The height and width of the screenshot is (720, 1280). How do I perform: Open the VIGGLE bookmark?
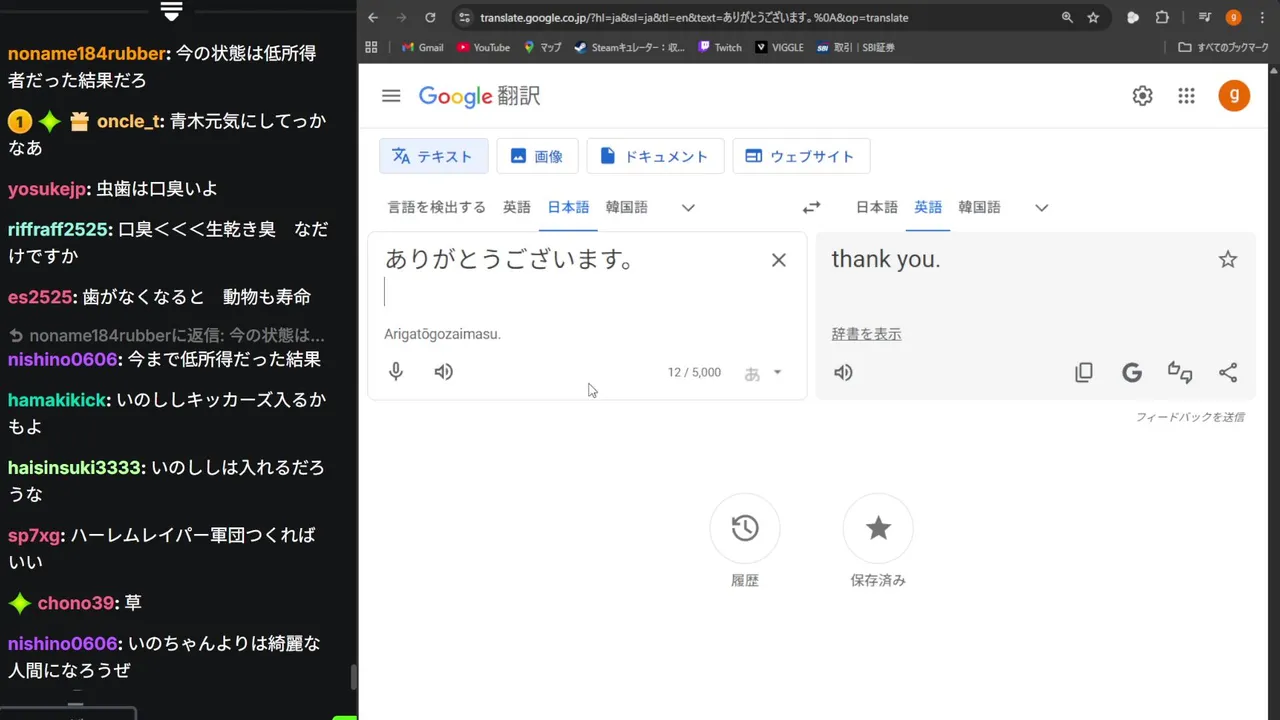click(x=780, y=47)
